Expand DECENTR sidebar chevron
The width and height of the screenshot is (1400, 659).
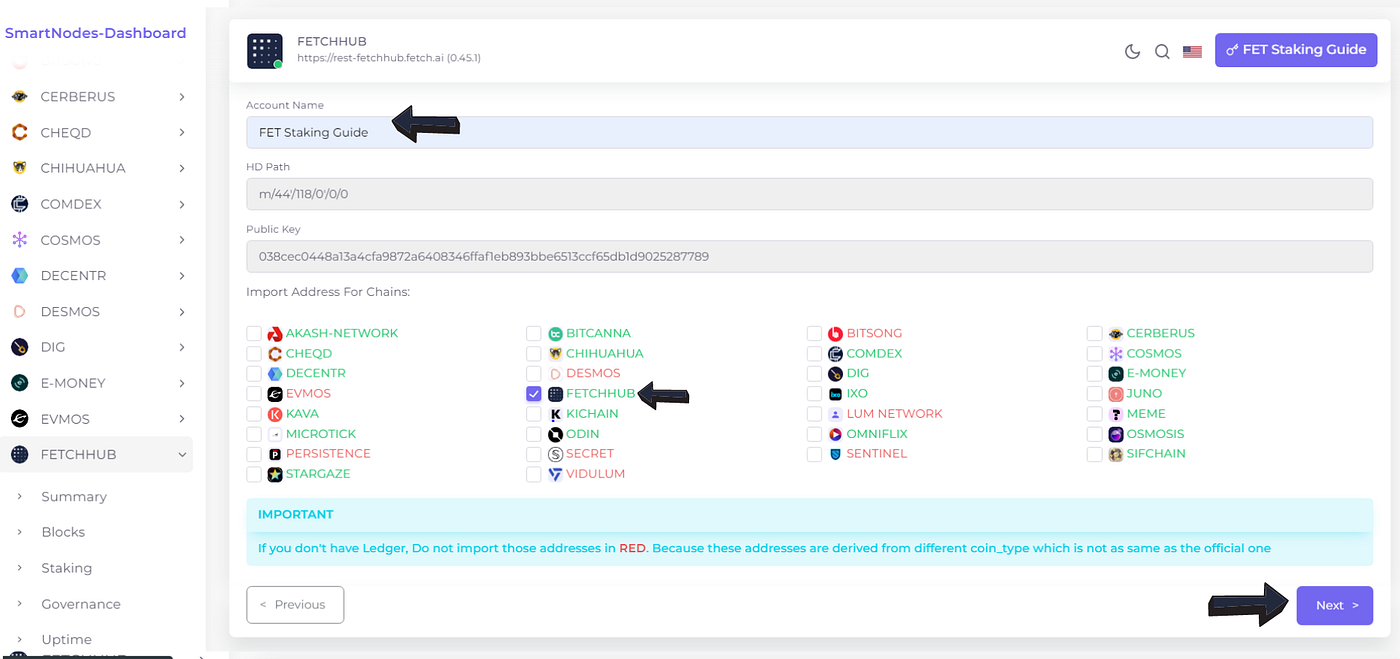click(x=182, y=276)
